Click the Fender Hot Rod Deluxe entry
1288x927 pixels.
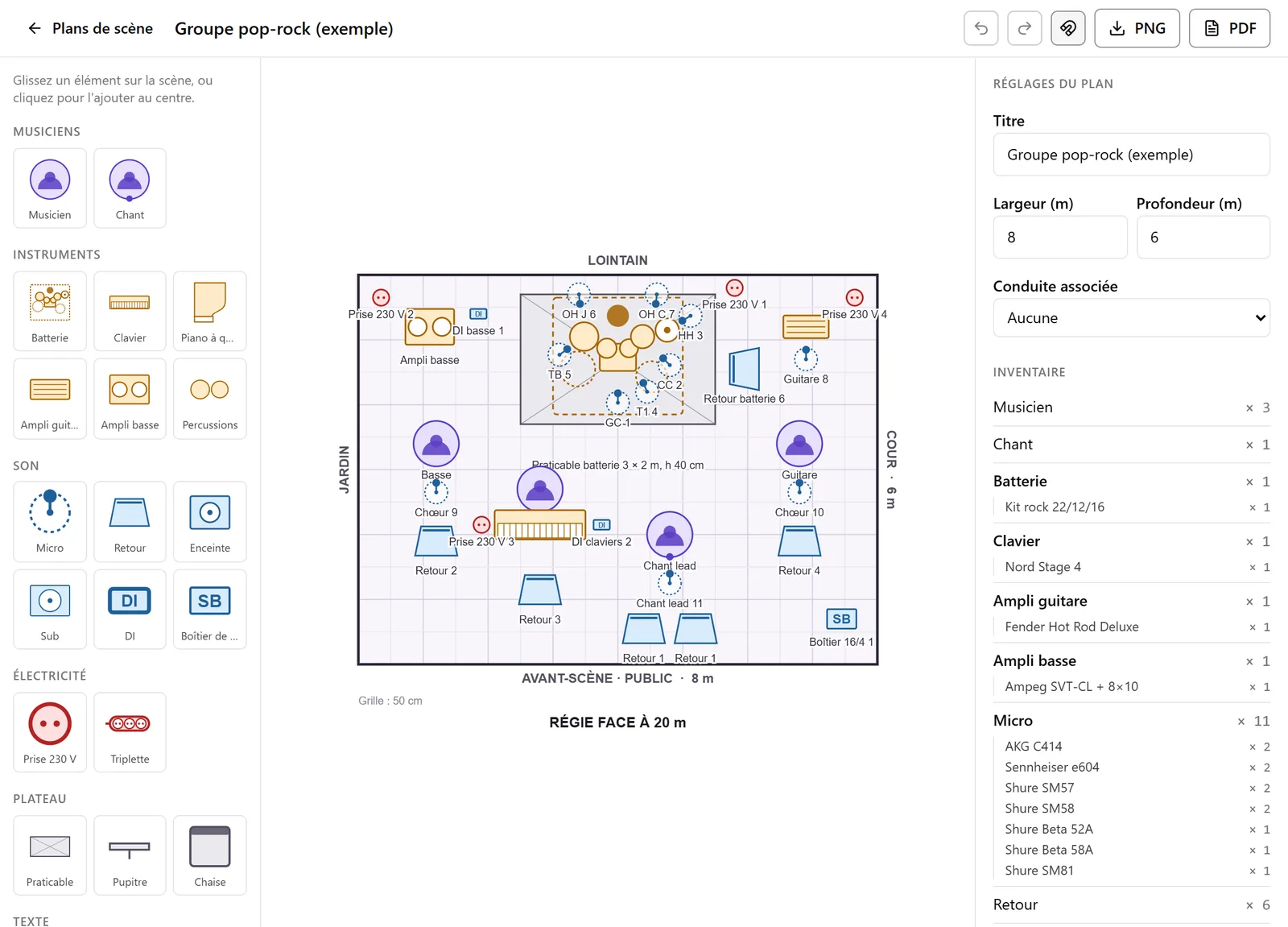click(1131, 627)
